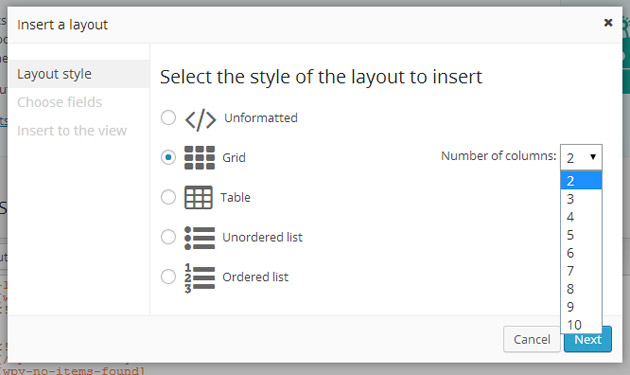The height and width of the screenshot is (375, 630).
Task: Choose 7 columns from the list
Action: tap(581, 271)
